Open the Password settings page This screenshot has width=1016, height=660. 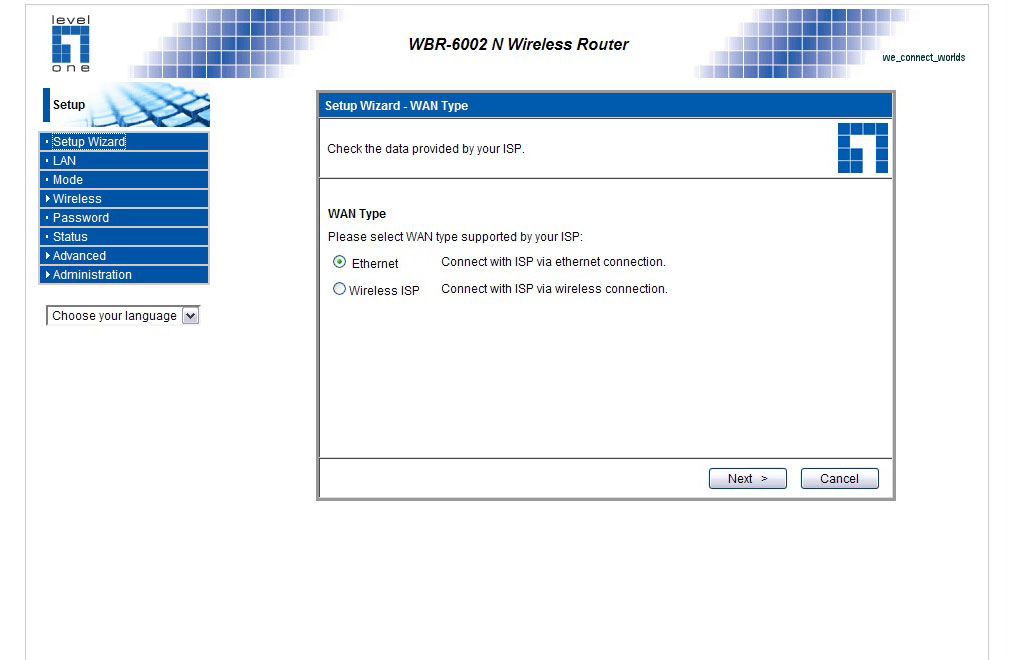(x=124, y=218)
